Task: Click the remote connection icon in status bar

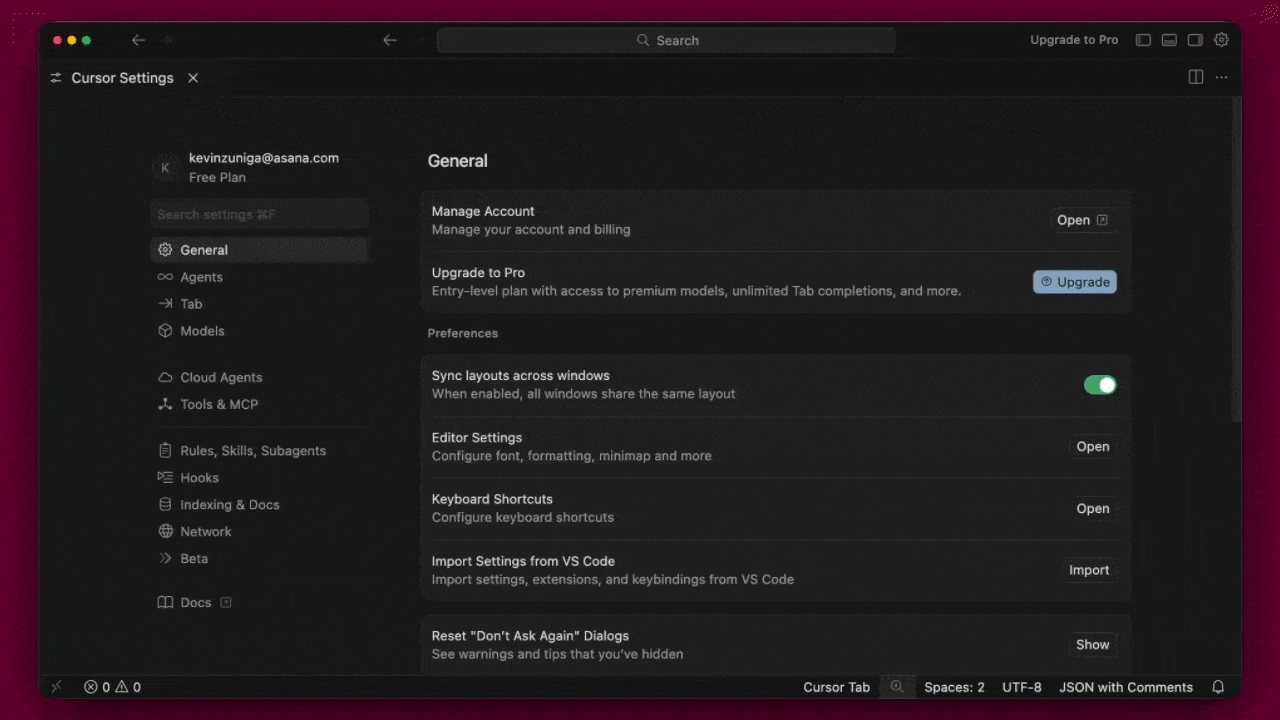Action: click(x=57, y=687)
